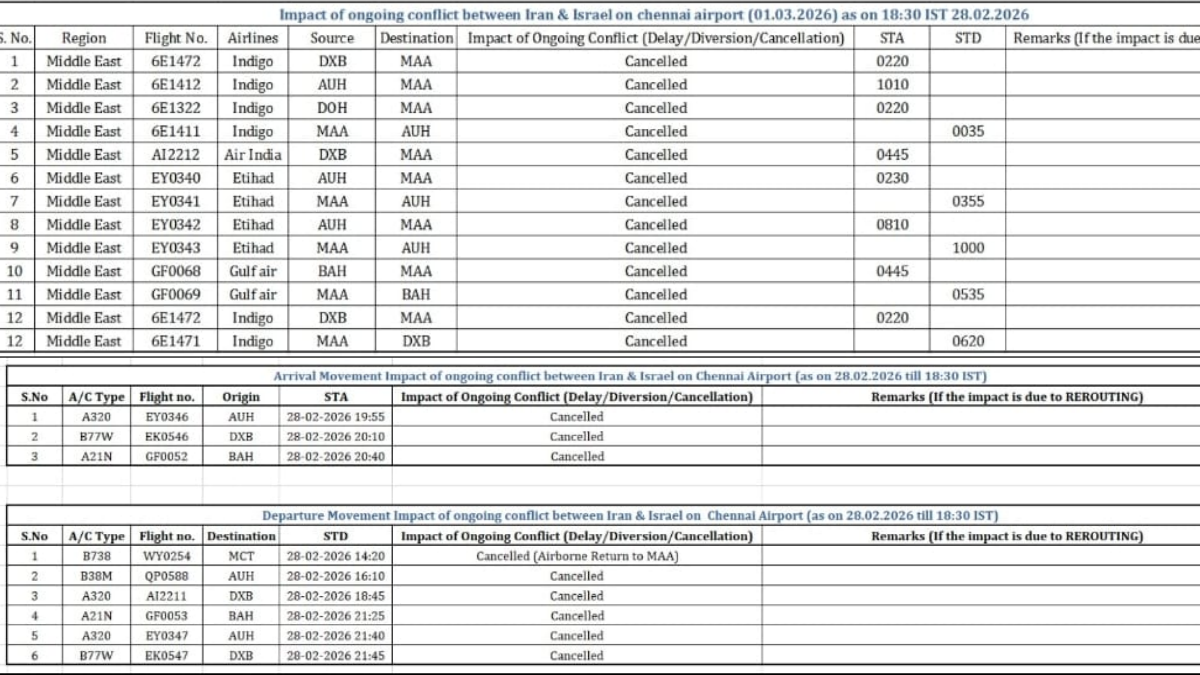Select the STD value 0620
Screen dimensions: 1200x675
968,341
